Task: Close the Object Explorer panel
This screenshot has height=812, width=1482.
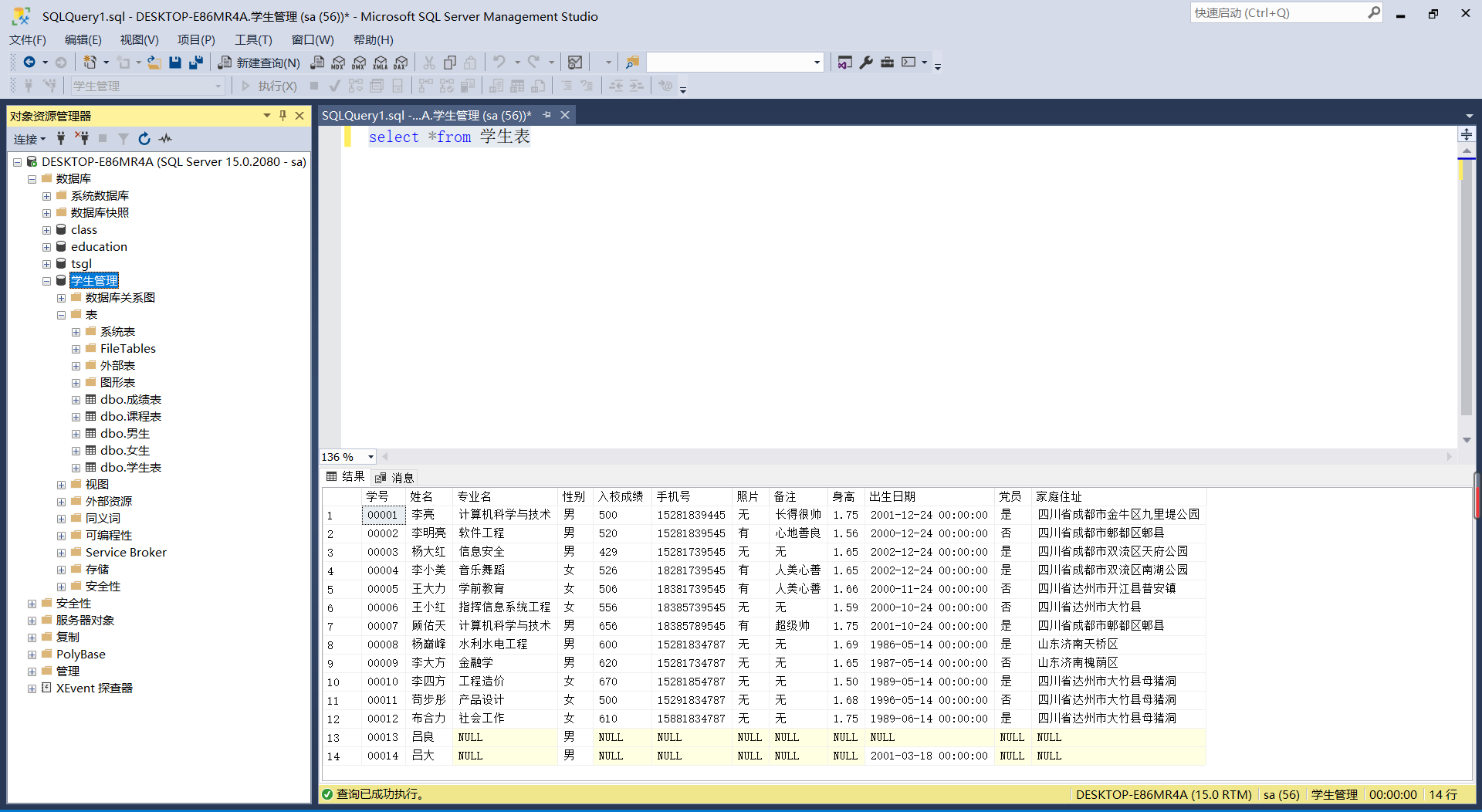Action: click(x=299, y=116)
